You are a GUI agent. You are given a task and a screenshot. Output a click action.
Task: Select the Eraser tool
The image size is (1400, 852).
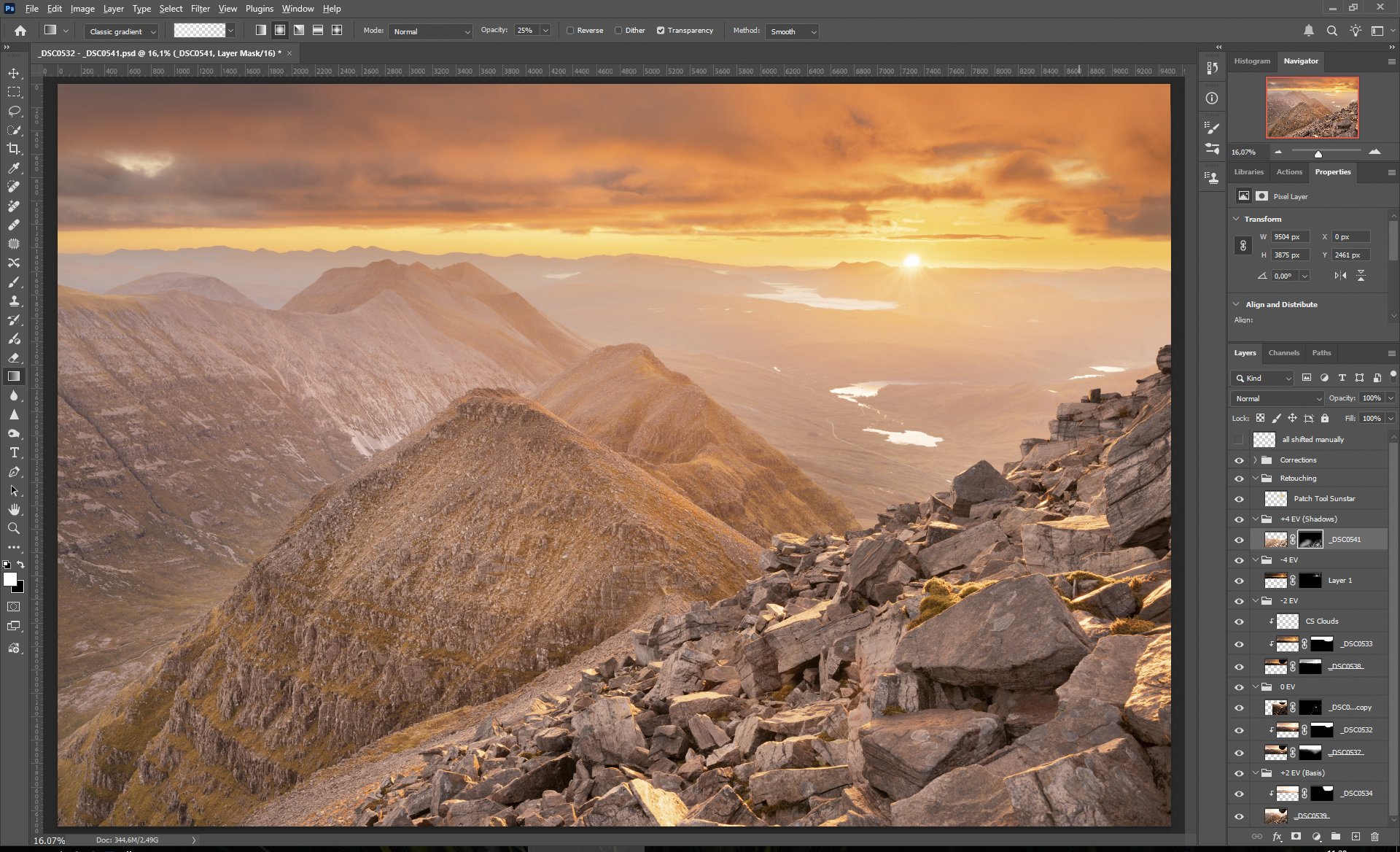pos(14,357)
